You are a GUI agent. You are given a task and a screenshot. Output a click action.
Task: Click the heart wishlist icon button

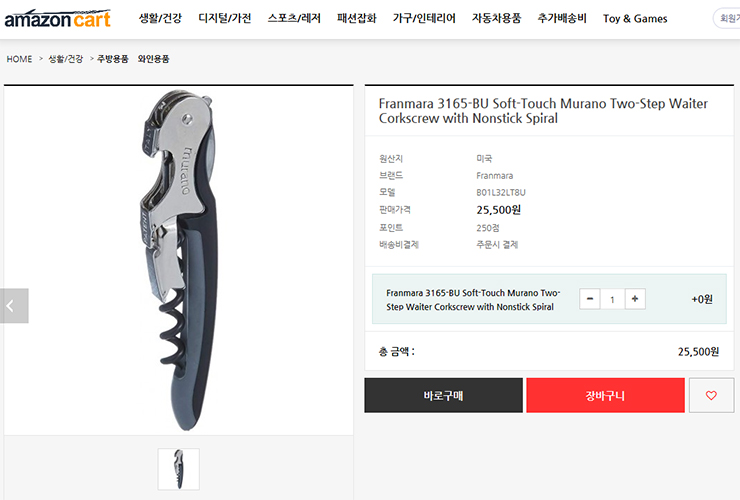pos(711,395)
